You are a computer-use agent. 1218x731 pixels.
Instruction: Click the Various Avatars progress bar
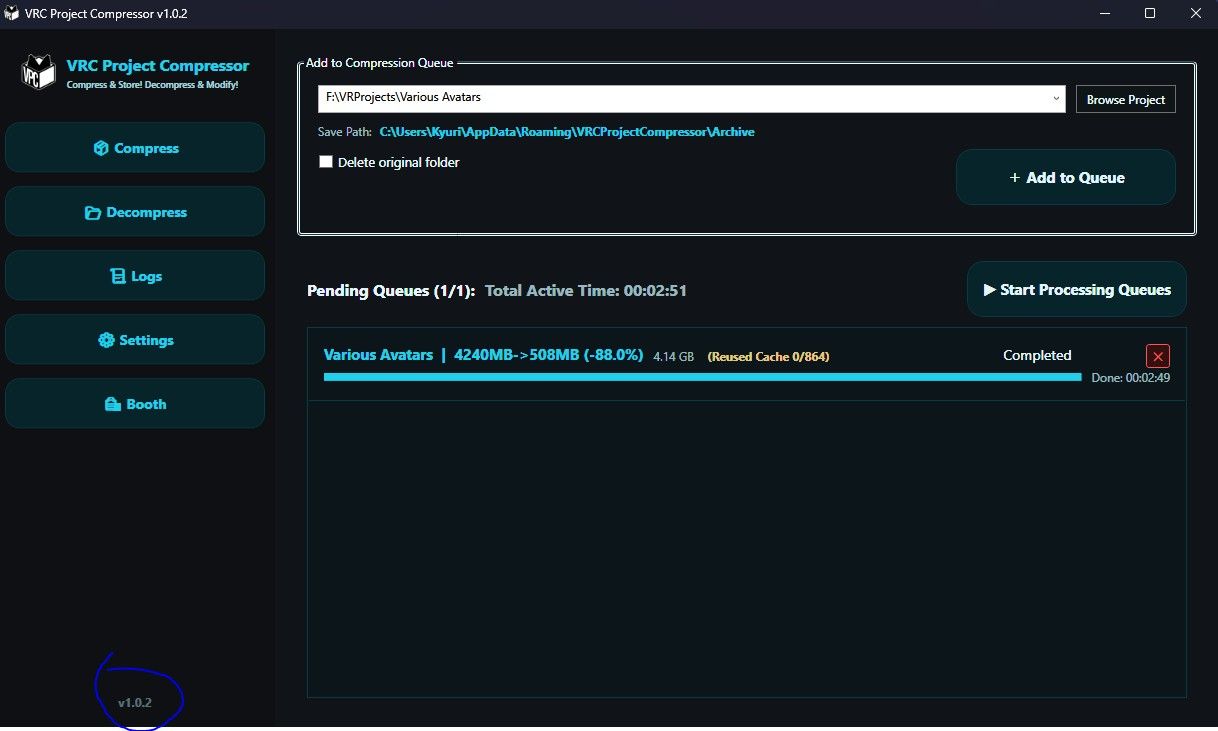tap(702, 377)
